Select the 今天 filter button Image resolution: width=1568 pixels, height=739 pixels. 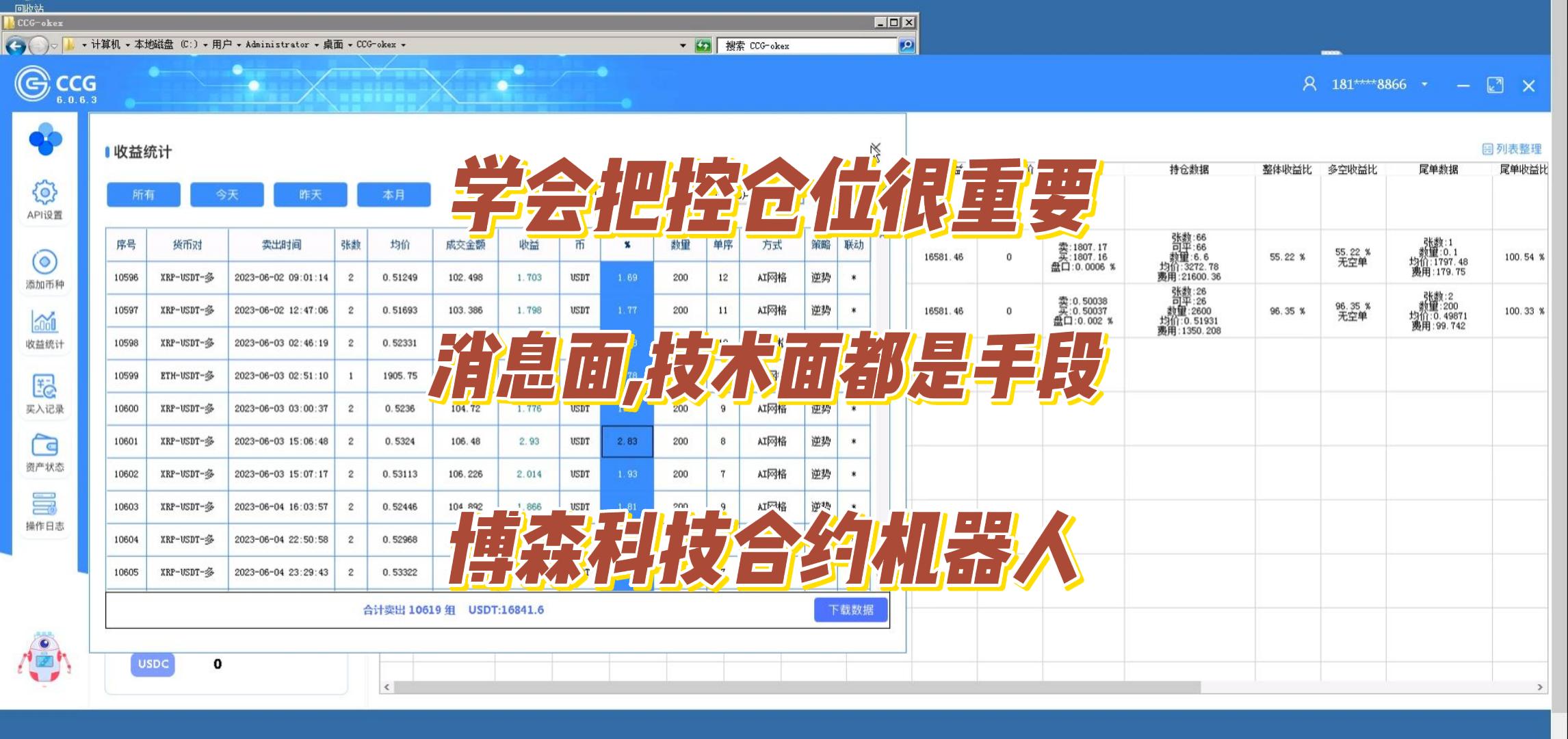(x=227, y=194)
